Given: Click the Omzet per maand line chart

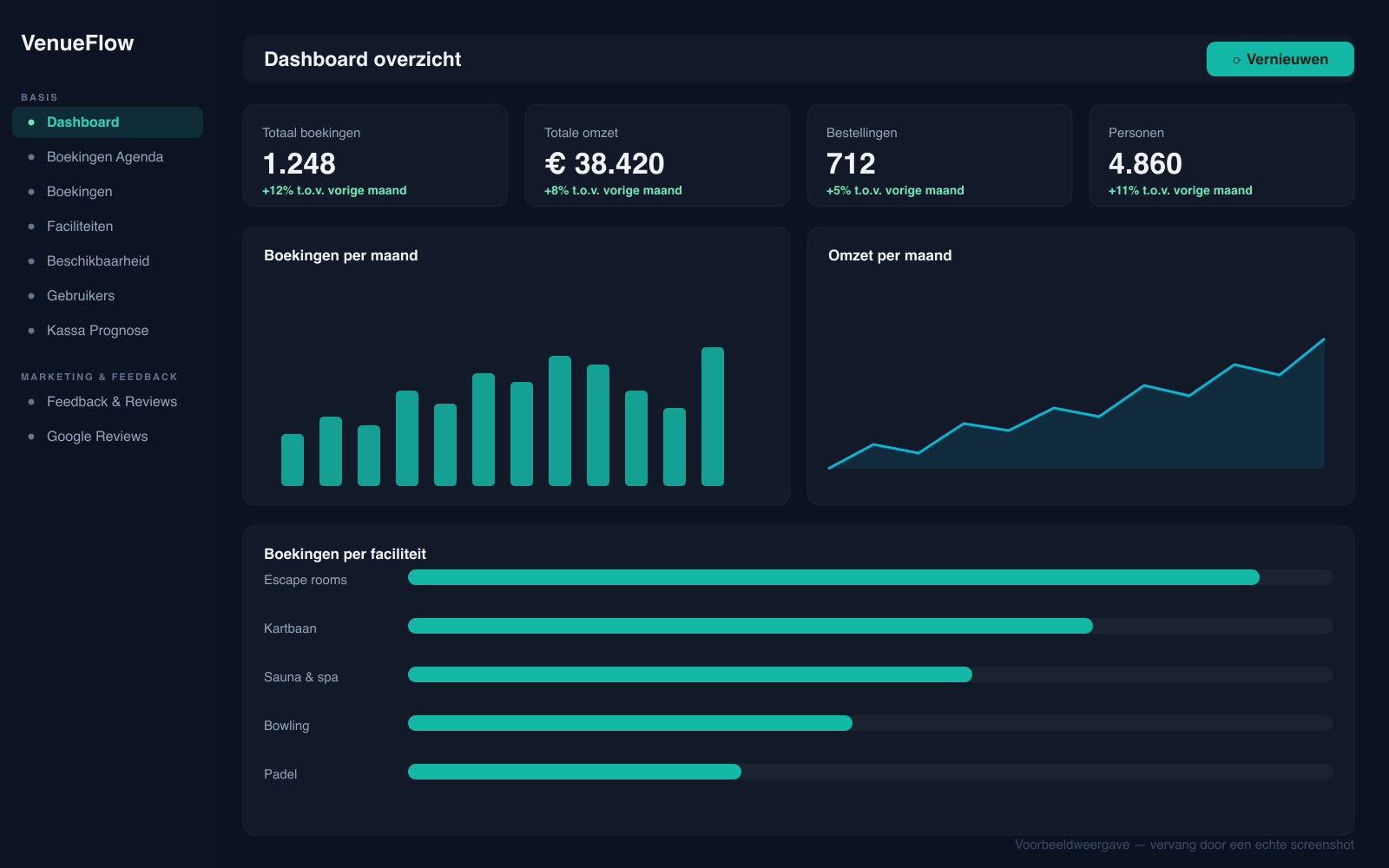Looking at the screenshot, I should click(x=1076, y=404).
